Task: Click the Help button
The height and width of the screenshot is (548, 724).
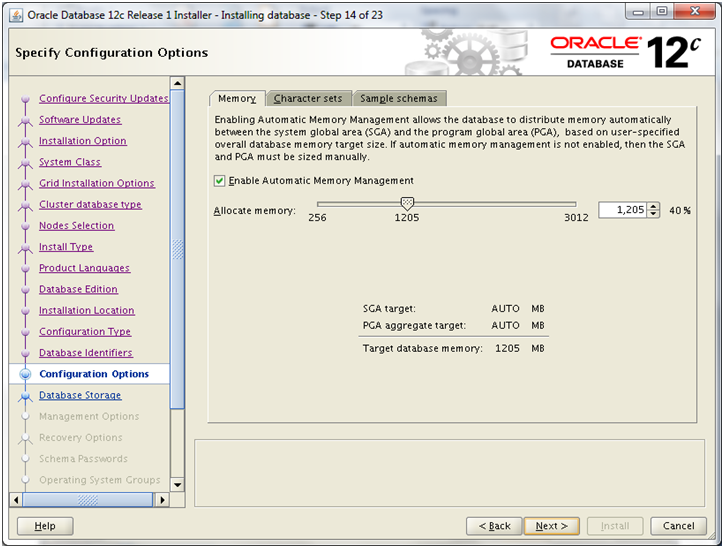Action: [45, 526]
